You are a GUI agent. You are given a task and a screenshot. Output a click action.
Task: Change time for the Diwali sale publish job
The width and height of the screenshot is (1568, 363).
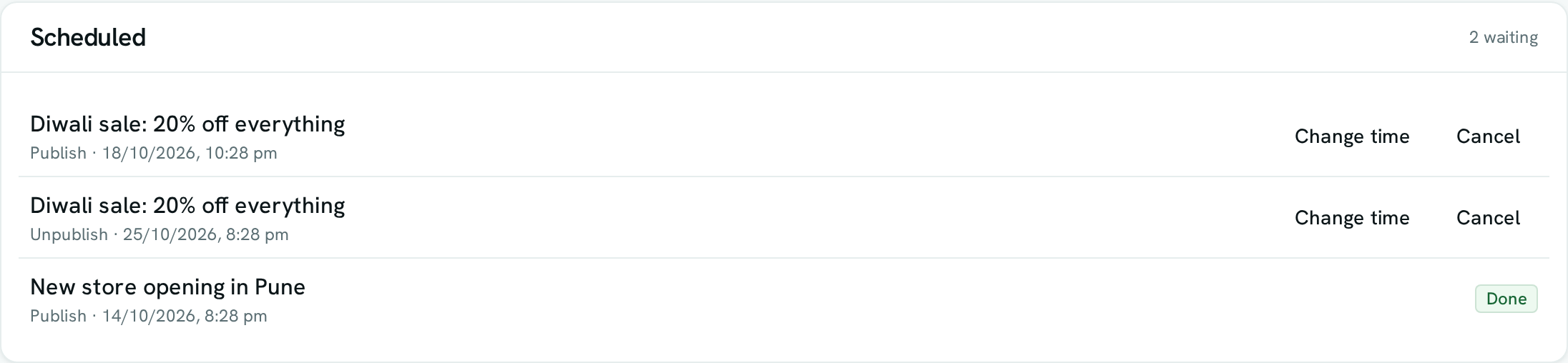click(1352, 136)
